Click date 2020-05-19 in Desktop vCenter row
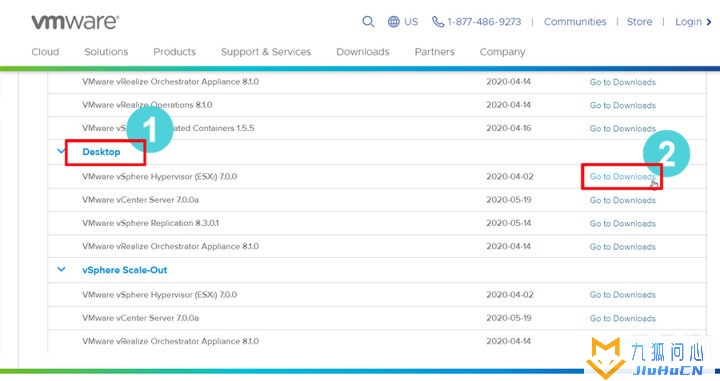Image resolution: width=720 pixels, height=381 pixels. point(509,200)
